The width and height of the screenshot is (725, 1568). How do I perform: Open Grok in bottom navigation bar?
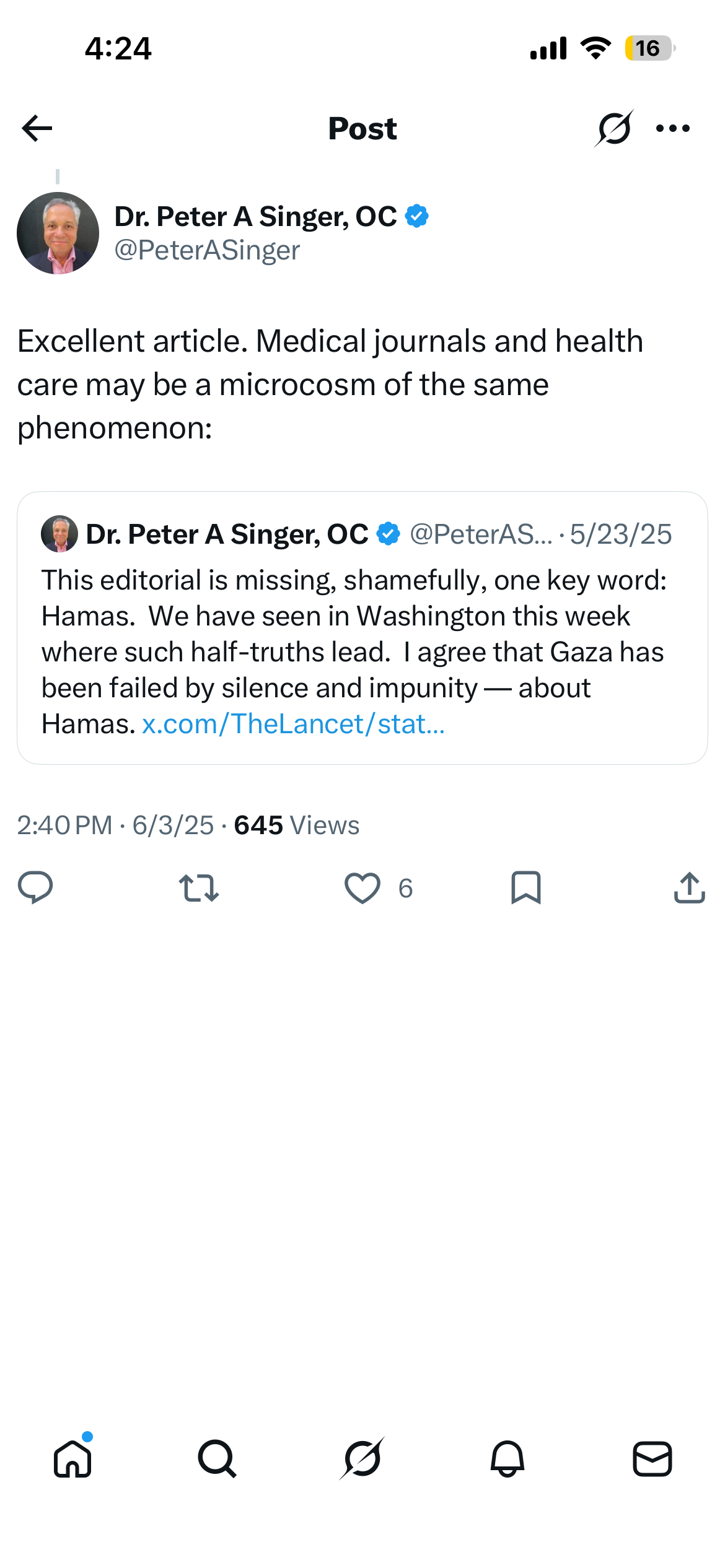click(x=362, y=1459)
